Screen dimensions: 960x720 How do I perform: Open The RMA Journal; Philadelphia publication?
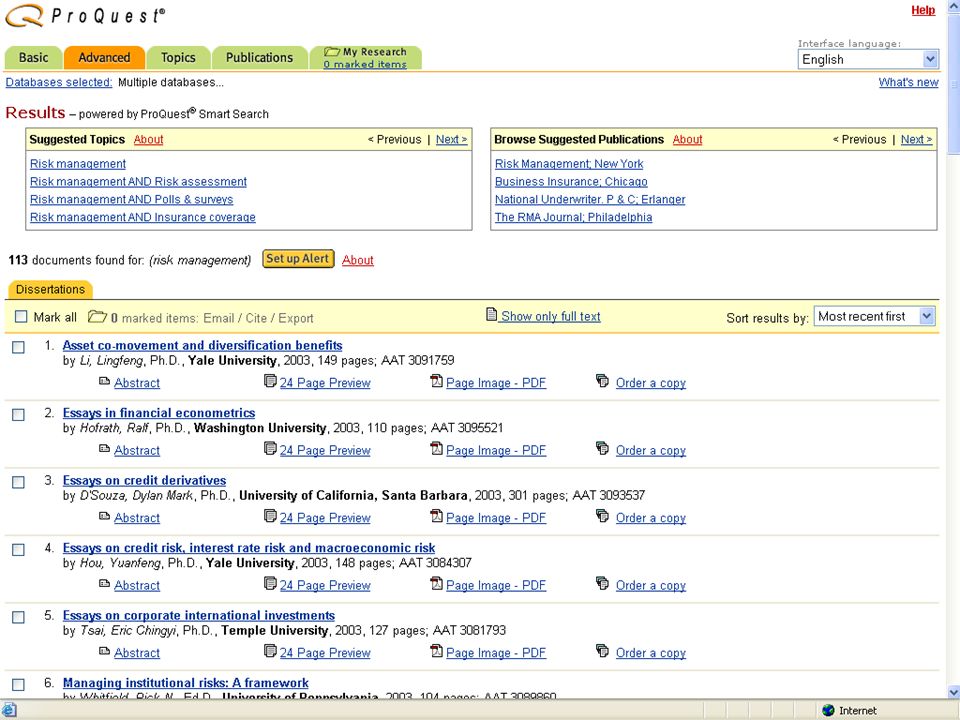pyautogui.click(x=574, y=217)
